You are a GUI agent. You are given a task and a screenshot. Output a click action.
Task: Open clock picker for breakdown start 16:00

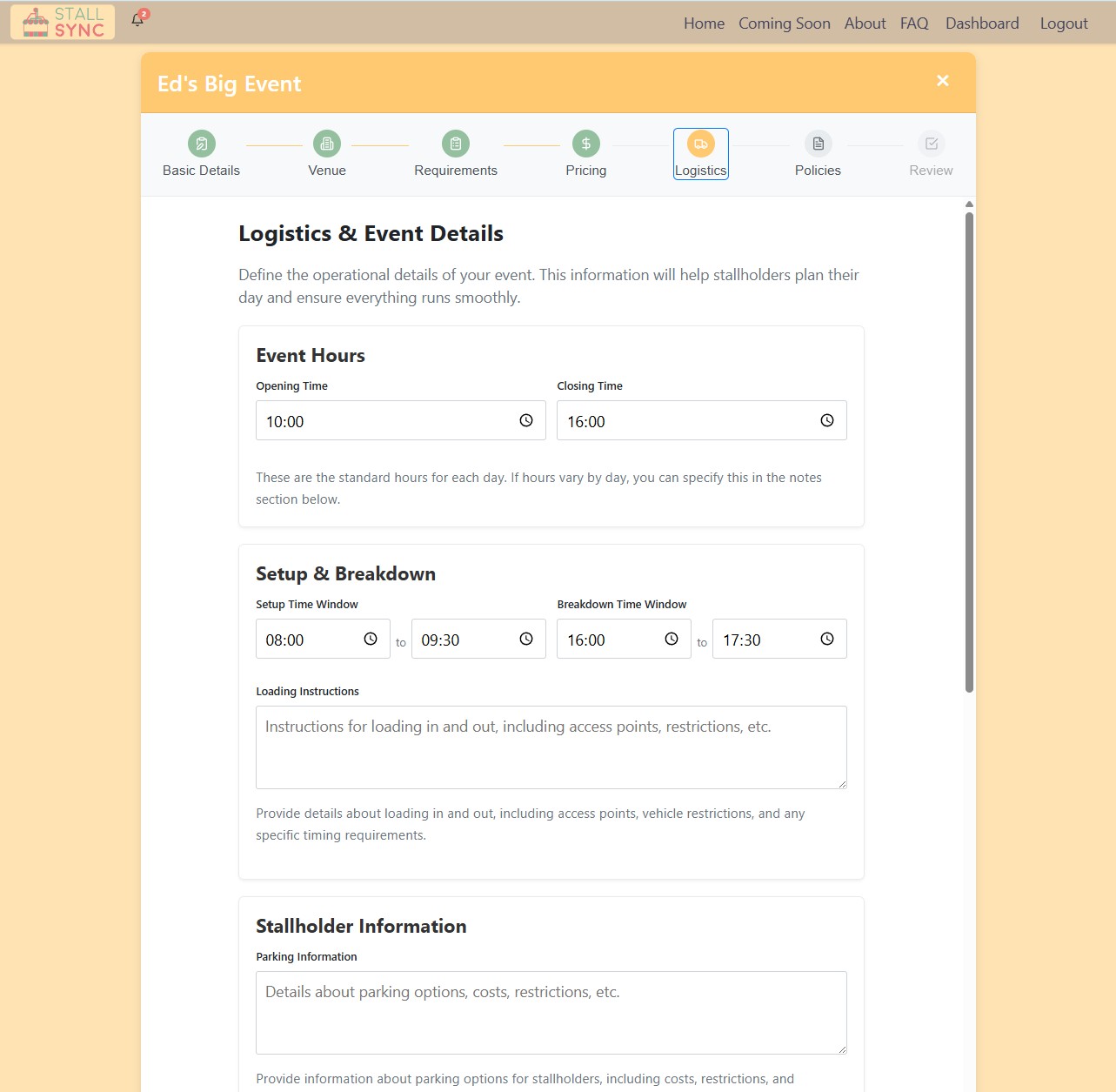672,639
